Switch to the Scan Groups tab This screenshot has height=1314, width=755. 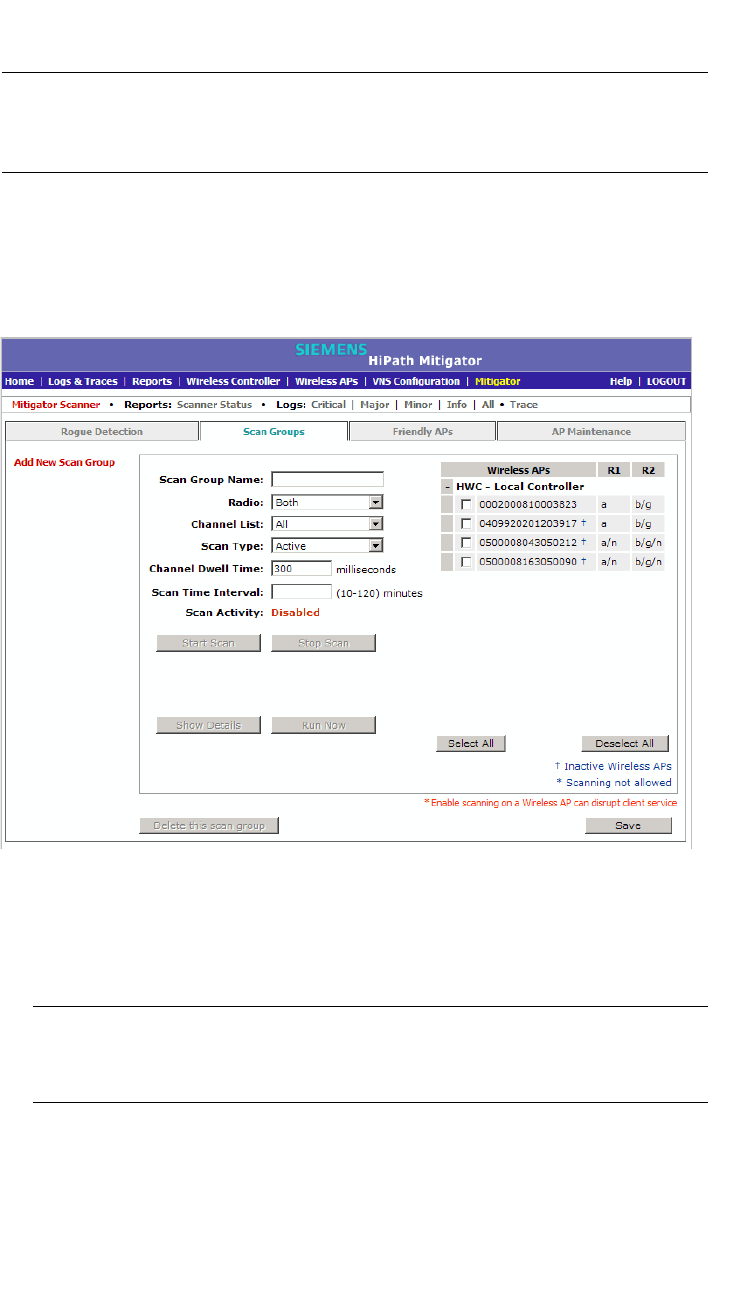pyautogui.click(x=274, y=432)
